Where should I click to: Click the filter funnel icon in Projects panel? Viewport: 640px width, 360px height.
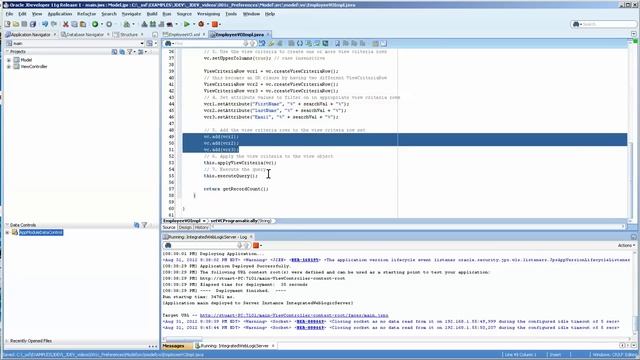tap(130, 52)
